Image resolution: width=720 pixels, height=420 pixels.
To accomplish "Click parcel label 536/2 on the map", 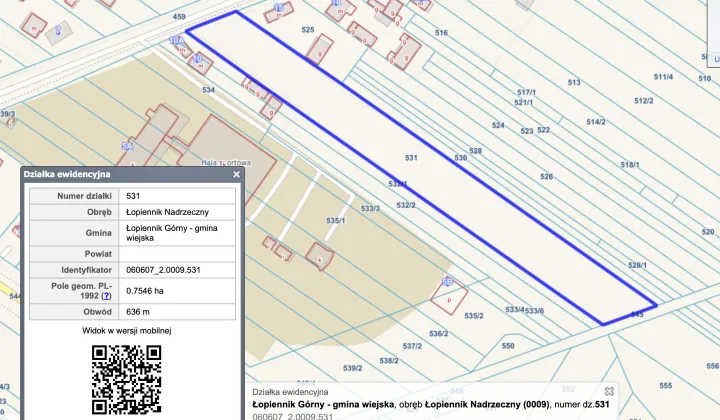I will tap(439, 334).
